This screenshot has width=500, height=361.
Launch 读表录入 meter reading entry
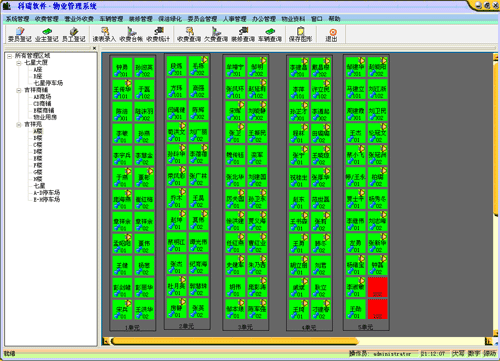point(104,35)
